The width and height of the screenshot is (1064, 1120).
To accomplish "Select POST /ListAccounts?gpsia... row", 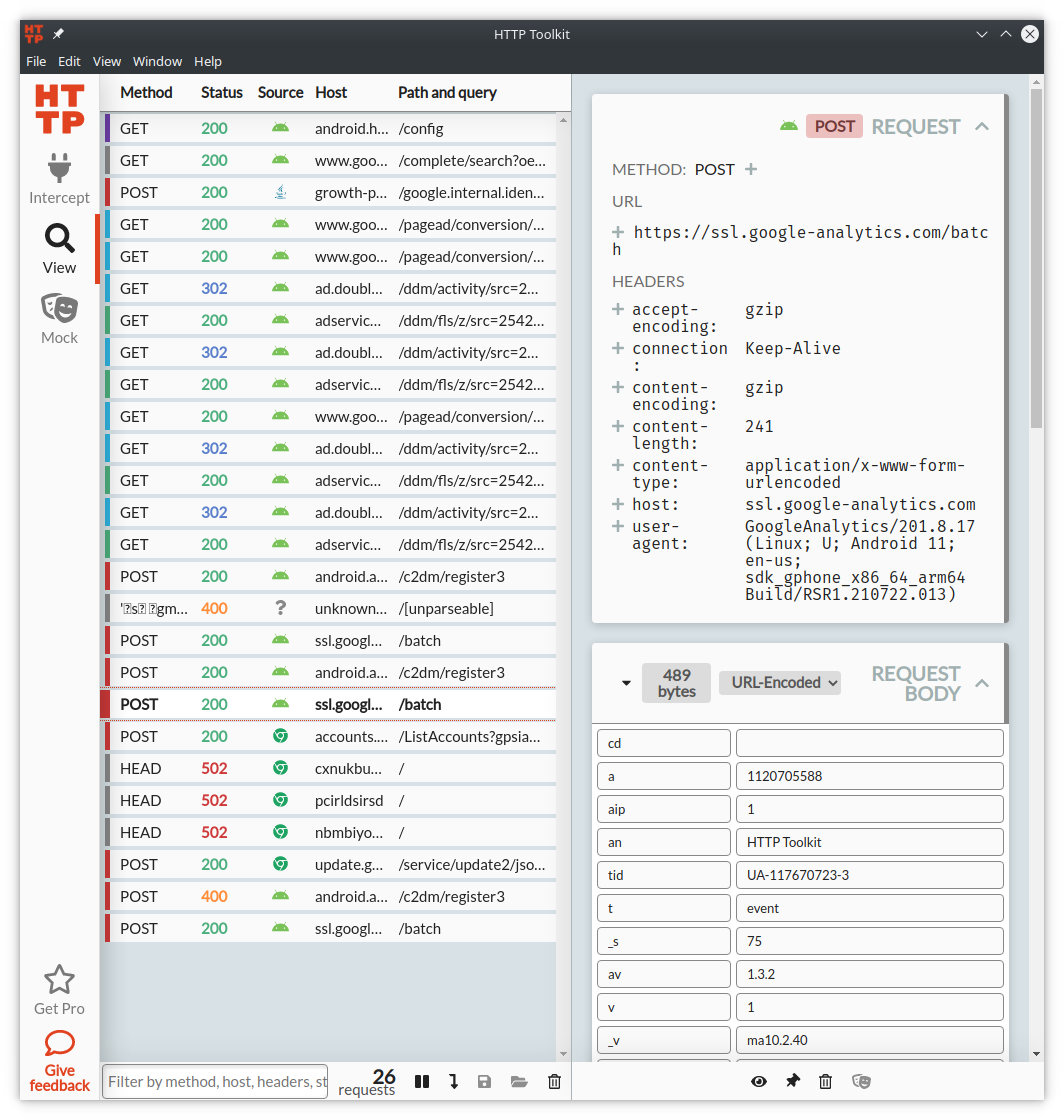I will (330, 736).
